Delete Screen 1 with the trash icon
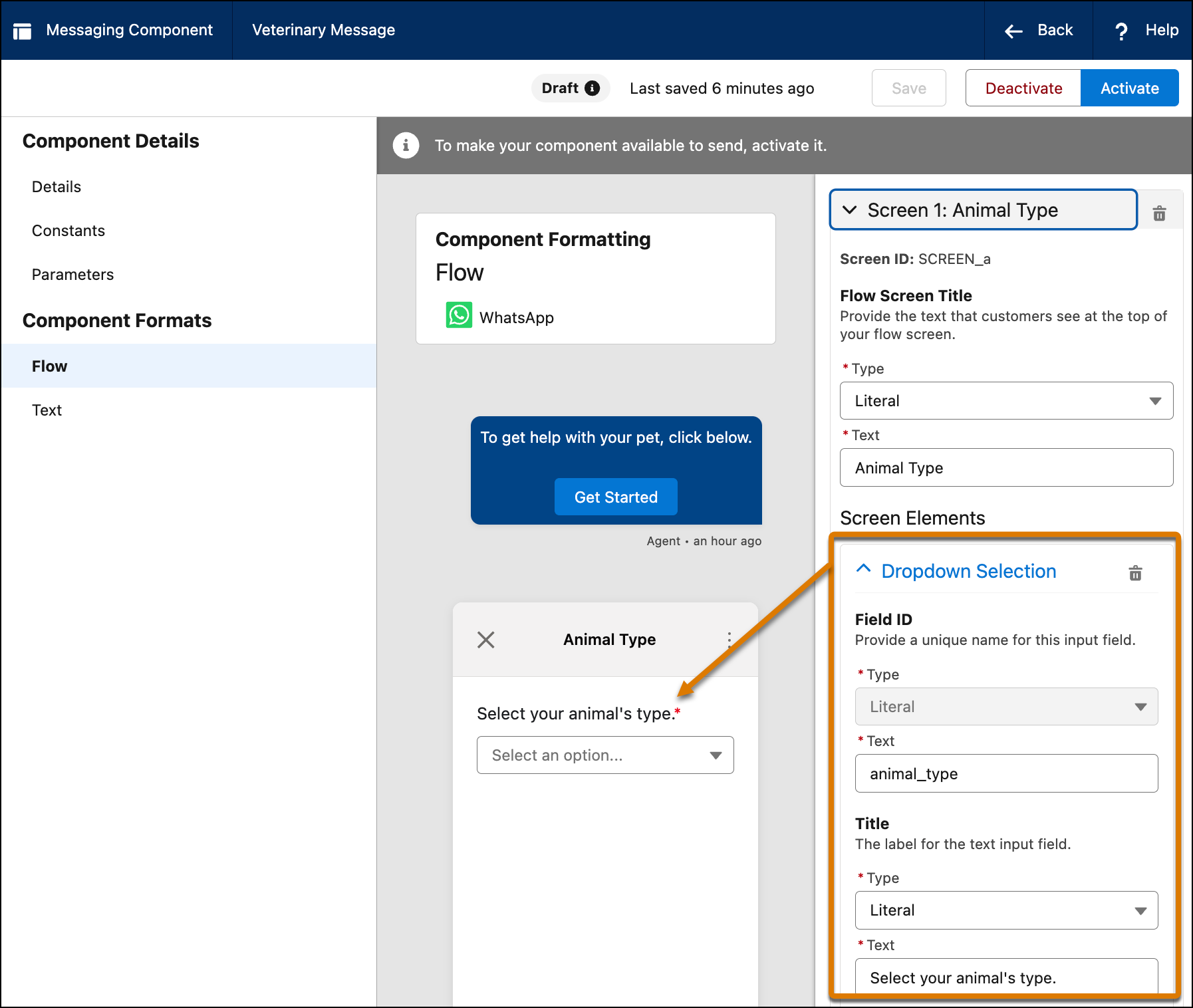Image resolution: width=1193 pixels, height=1008 pixels. tap(1159, 213)
